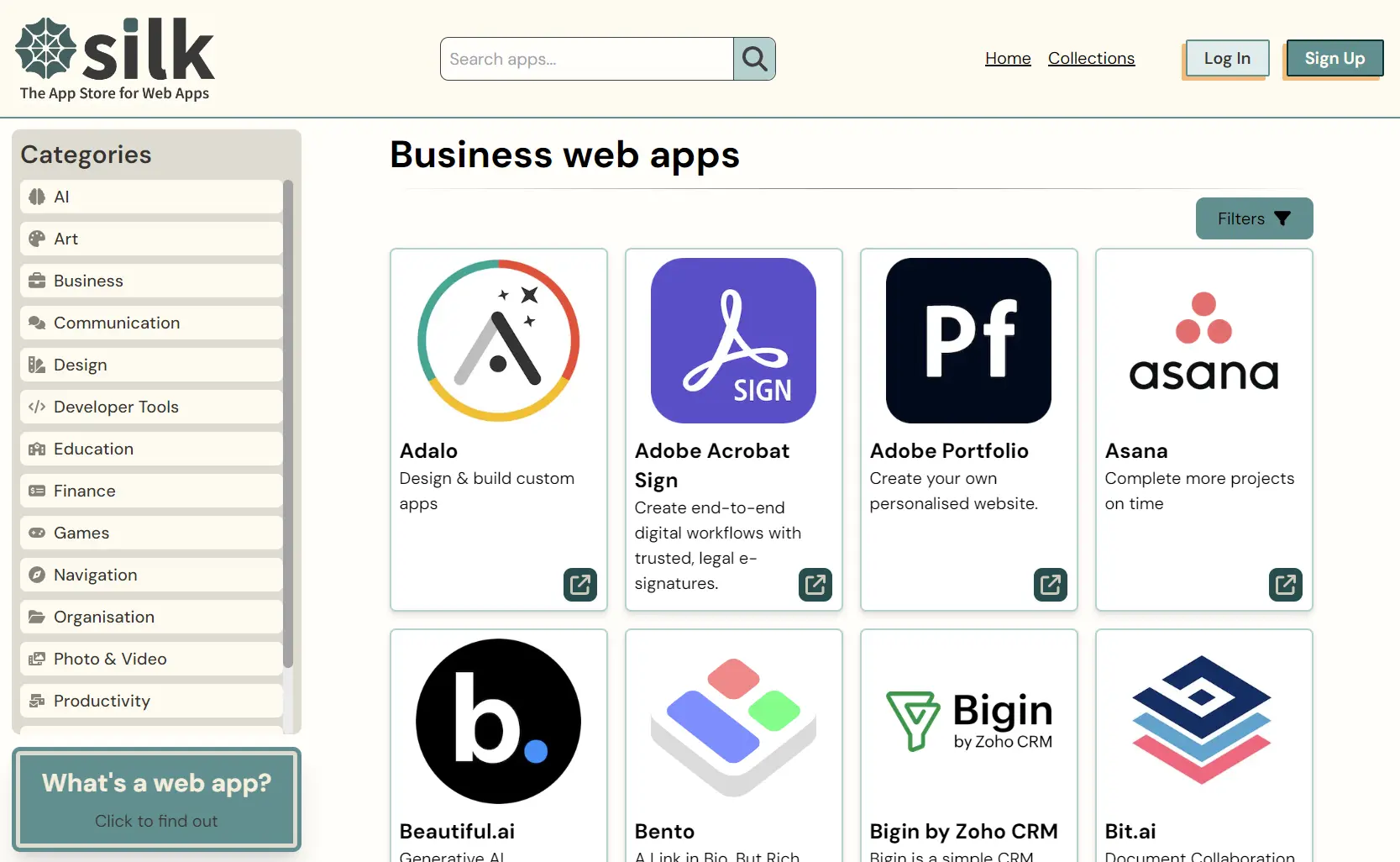Click the Productivity icon in sidebar

(x=37, y=701)
